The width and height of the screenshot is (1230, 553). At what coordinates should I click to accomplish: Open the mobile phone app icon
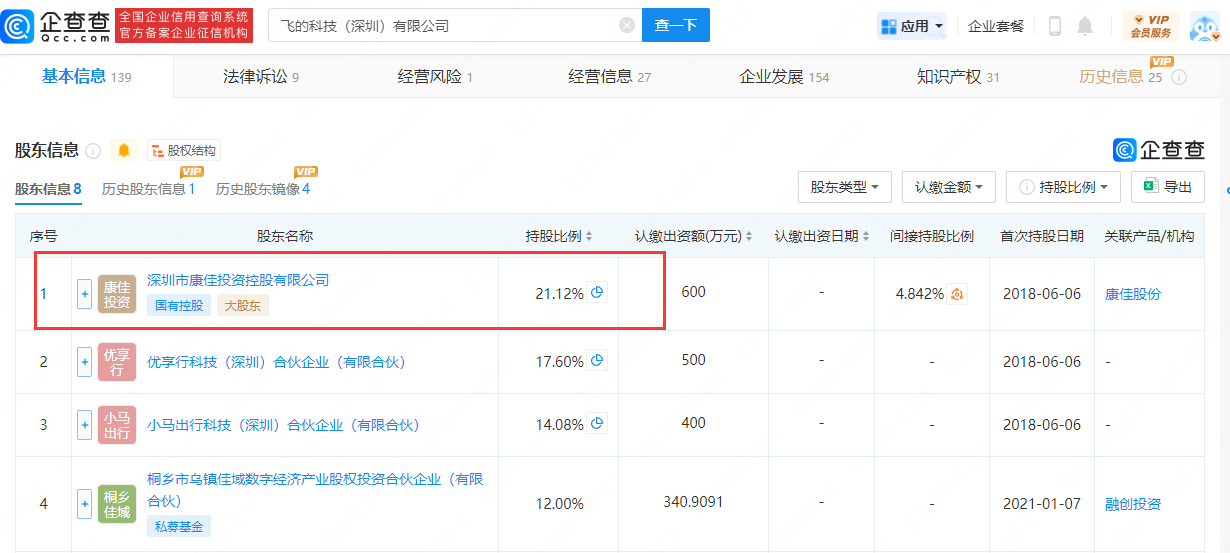1054,26
